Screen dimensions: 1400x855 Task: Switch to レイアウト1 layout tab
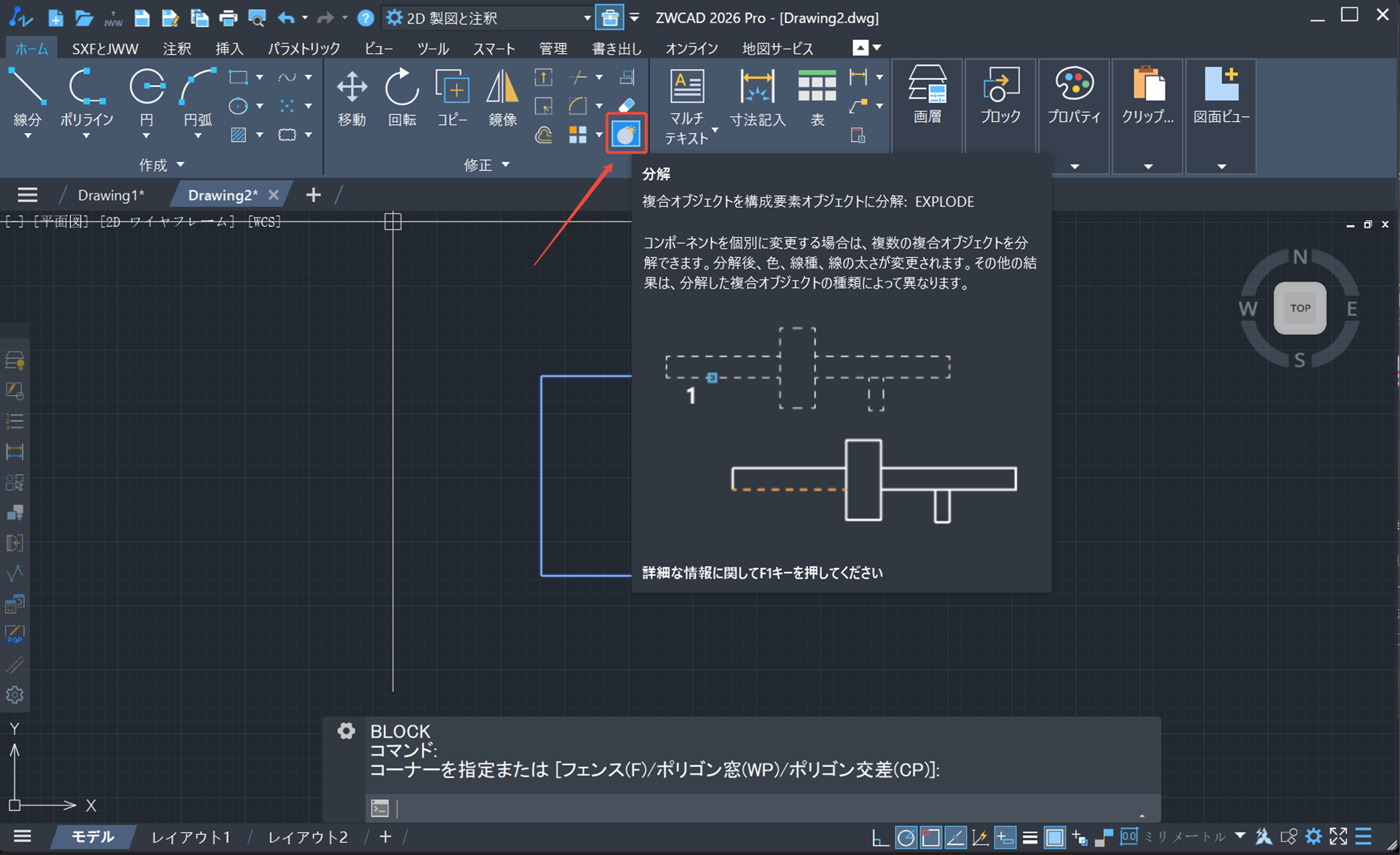click(x=191, y=837)
